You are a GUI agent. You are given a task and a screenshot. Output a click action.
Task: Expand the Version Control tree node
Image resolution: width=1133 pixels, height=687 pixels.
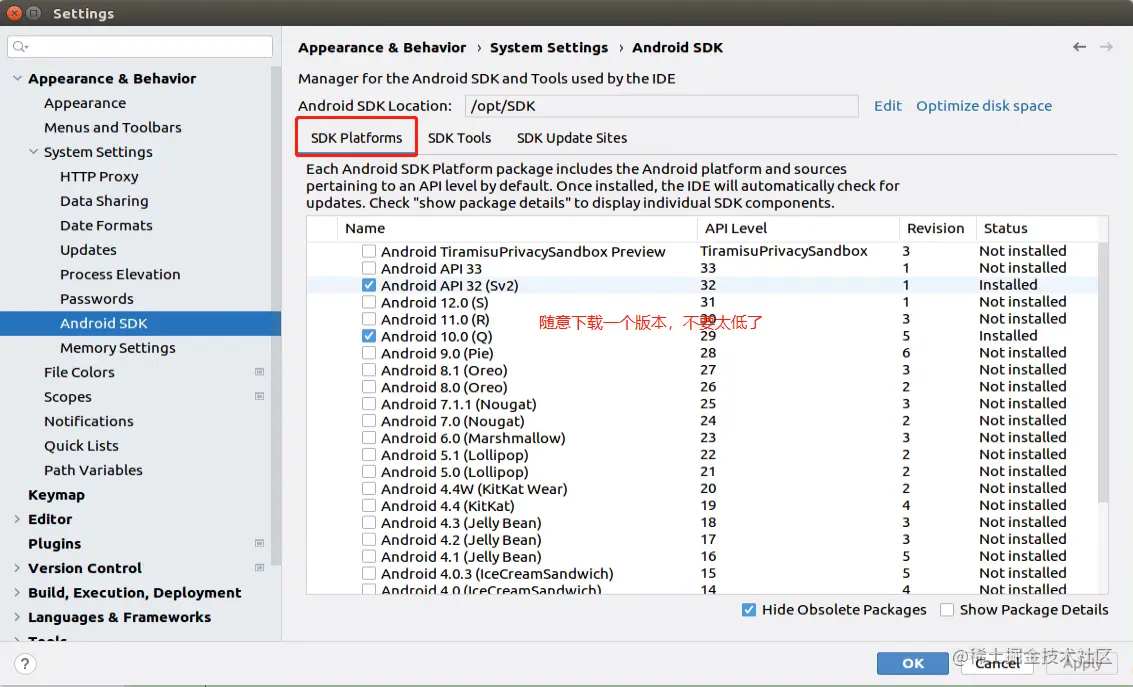(17, 568)
